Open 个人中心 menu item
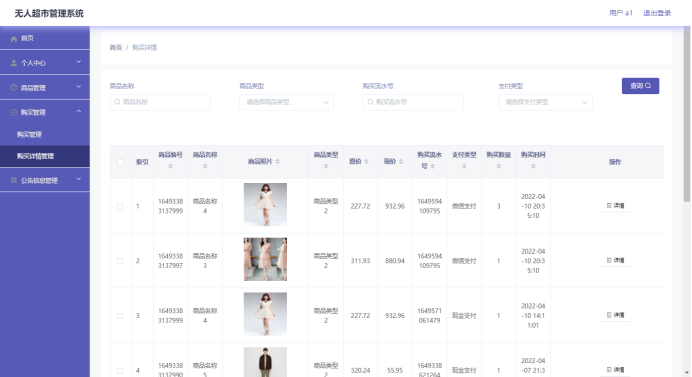The height and width of the screenshot is (377, 692). [x=45, y=63]
